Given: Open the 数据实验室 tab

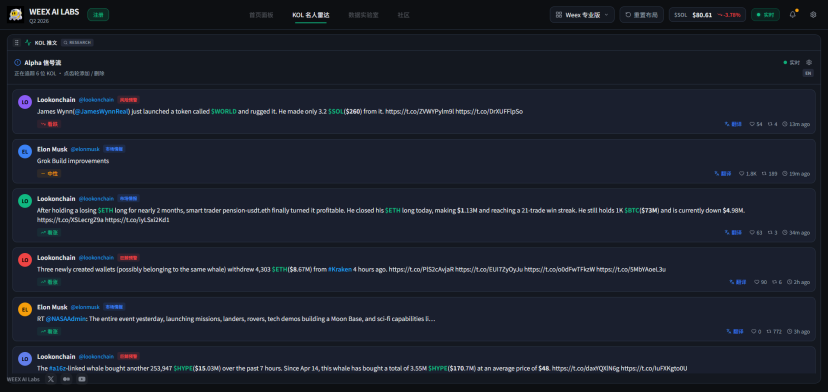Looking at the screenshot, I should 363,15.
